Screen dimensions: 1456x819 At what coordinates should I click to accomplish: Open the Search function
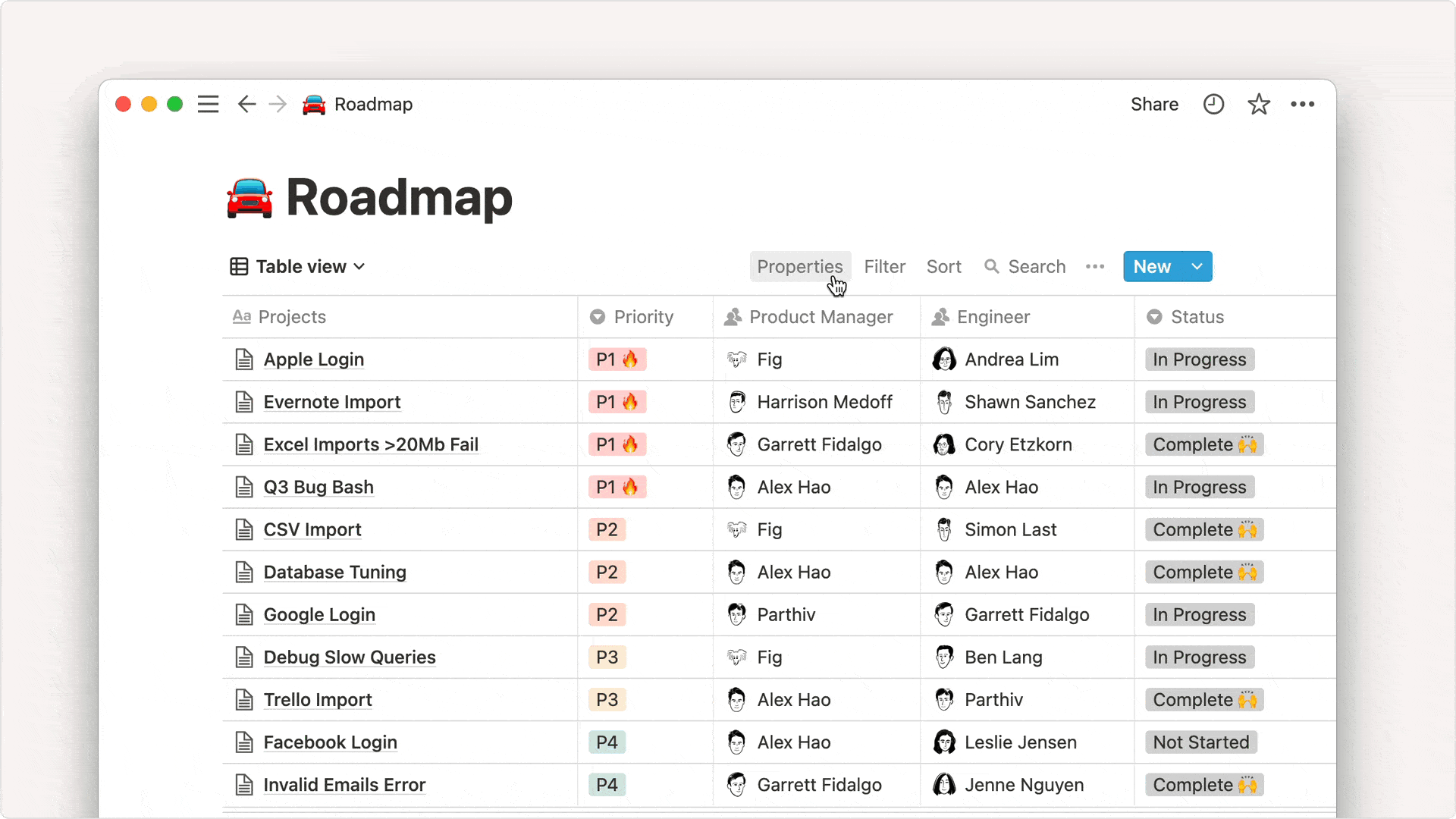(x=1025, y=266)
